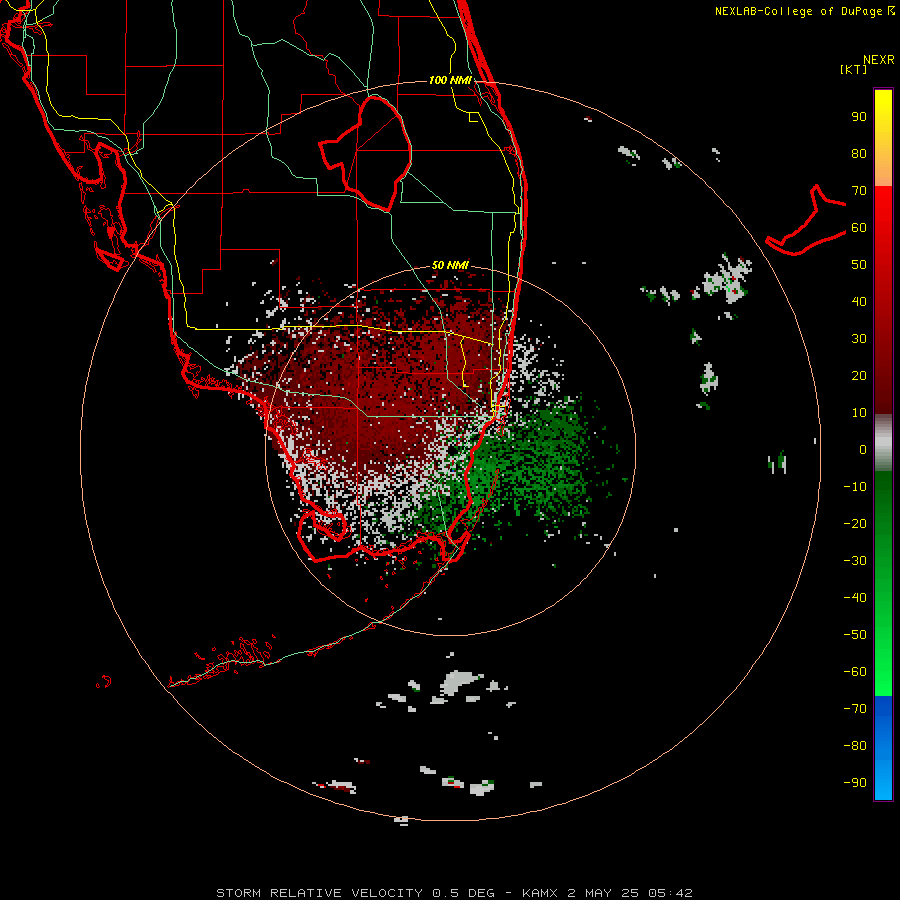Viewport: 900px width, 900px height.
Task: Select the positive 20 knots scale label
Action: coord(859,376)
